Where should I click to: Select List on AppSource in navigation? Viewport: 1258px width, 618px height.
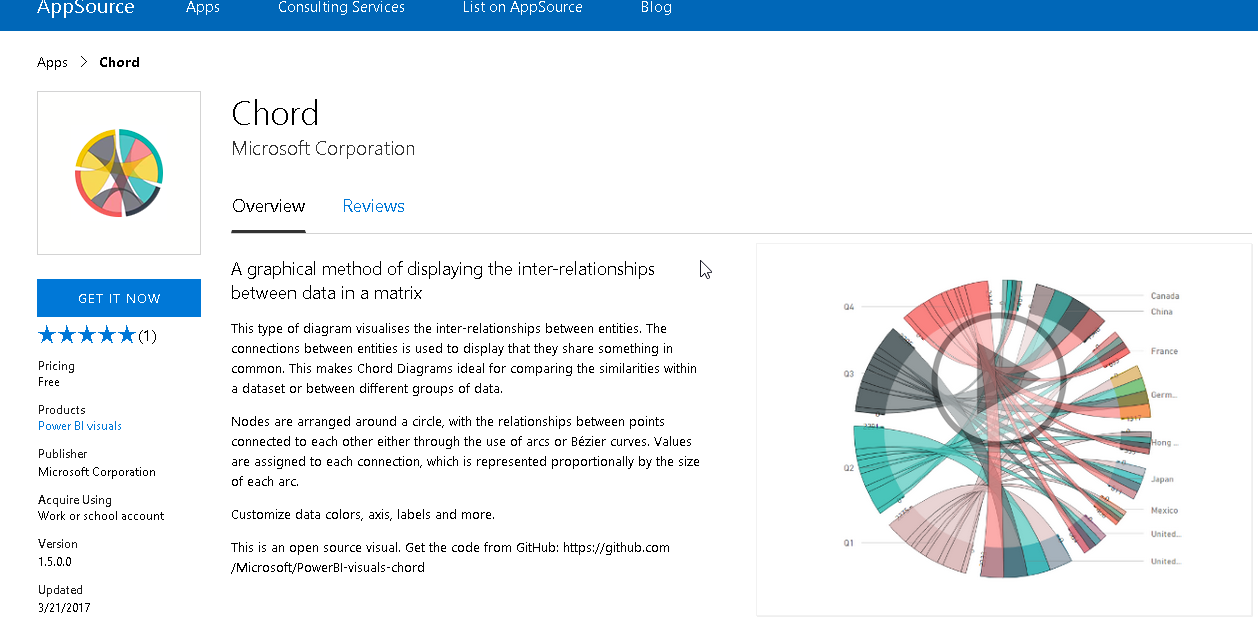tap(522, 8)
